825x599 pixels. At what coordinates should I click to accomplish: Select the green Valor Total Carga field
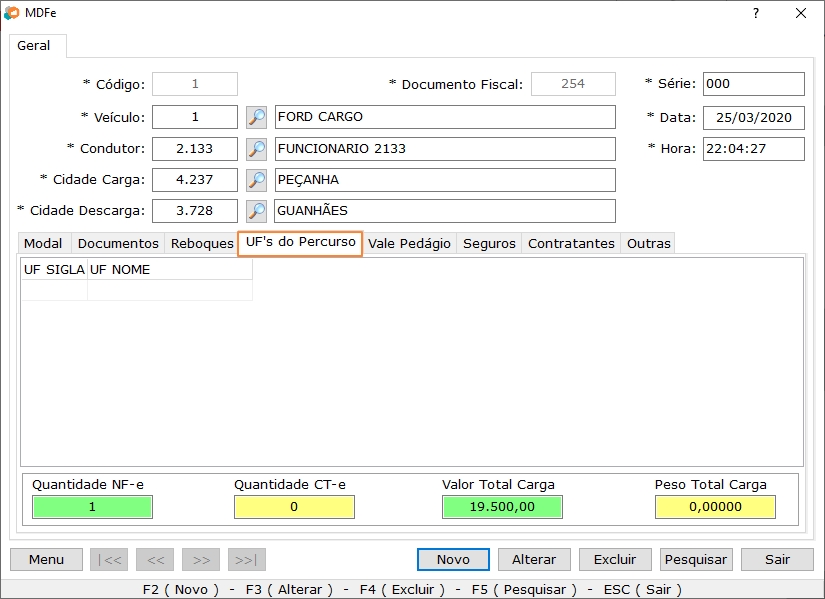point(502,507)
